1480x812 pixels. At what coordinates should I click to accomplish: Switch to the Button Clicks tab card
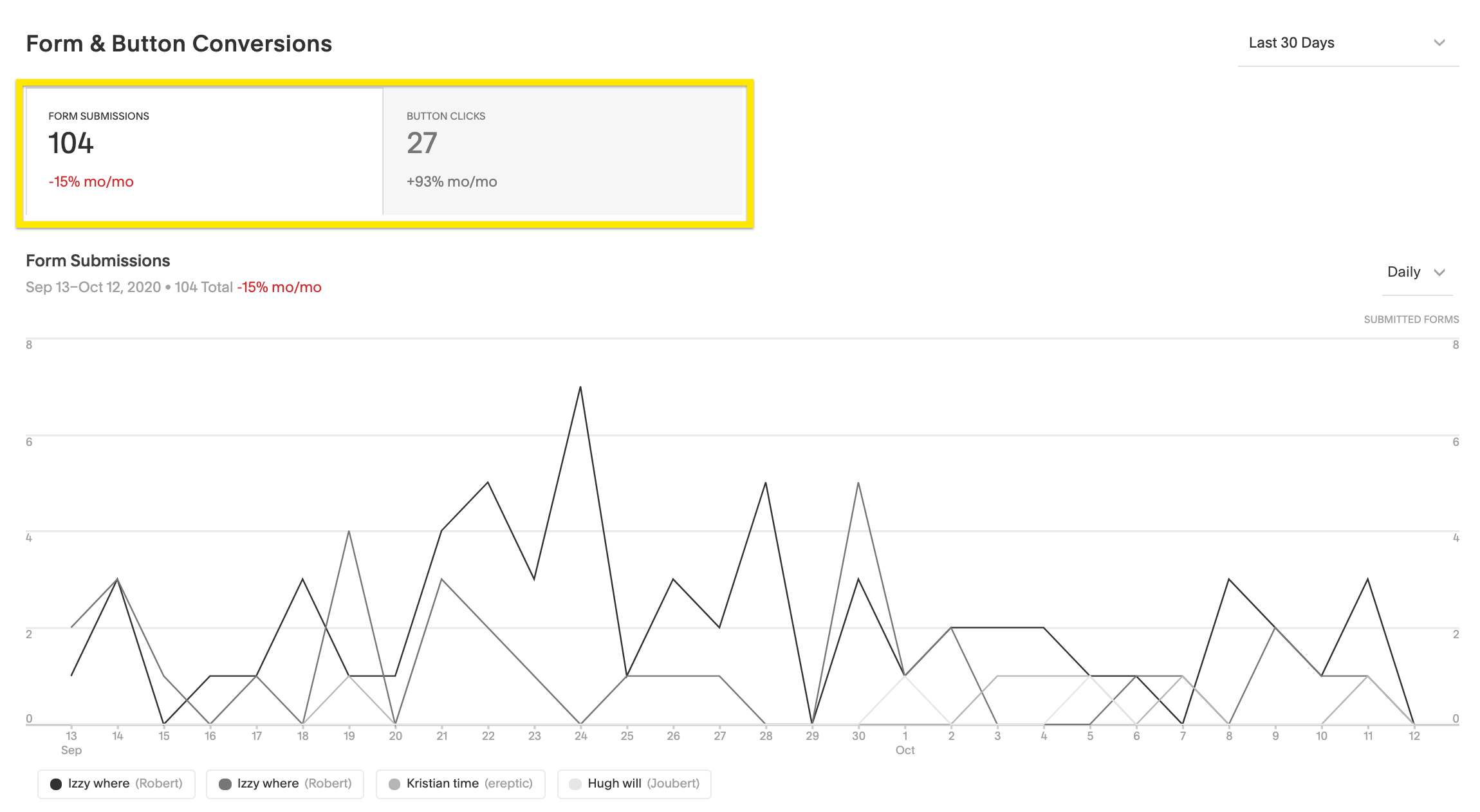click(x=564, y=152)
